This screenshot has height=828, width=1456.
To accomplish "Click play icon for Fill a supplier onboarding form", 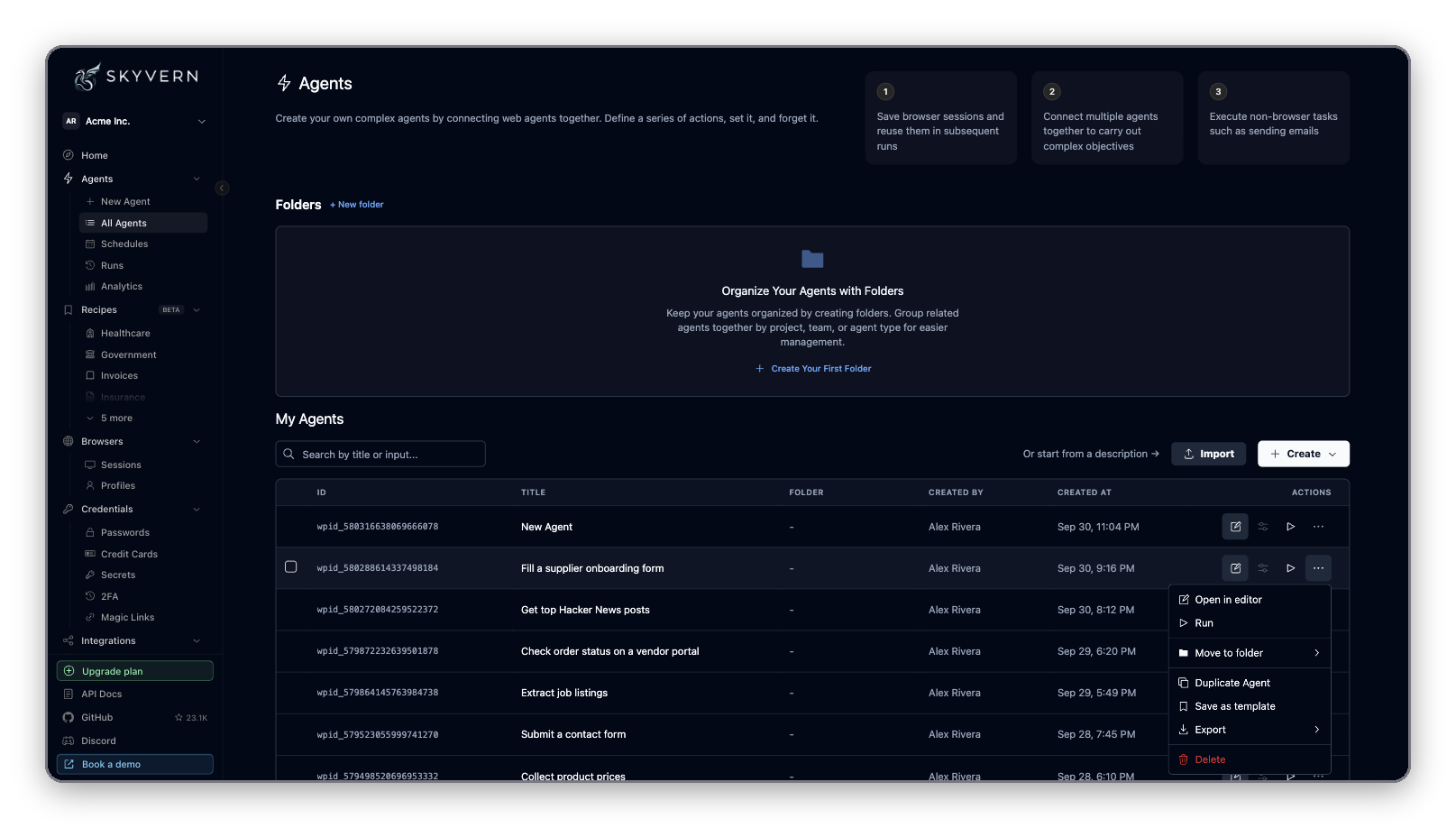I will (1290, 568).
